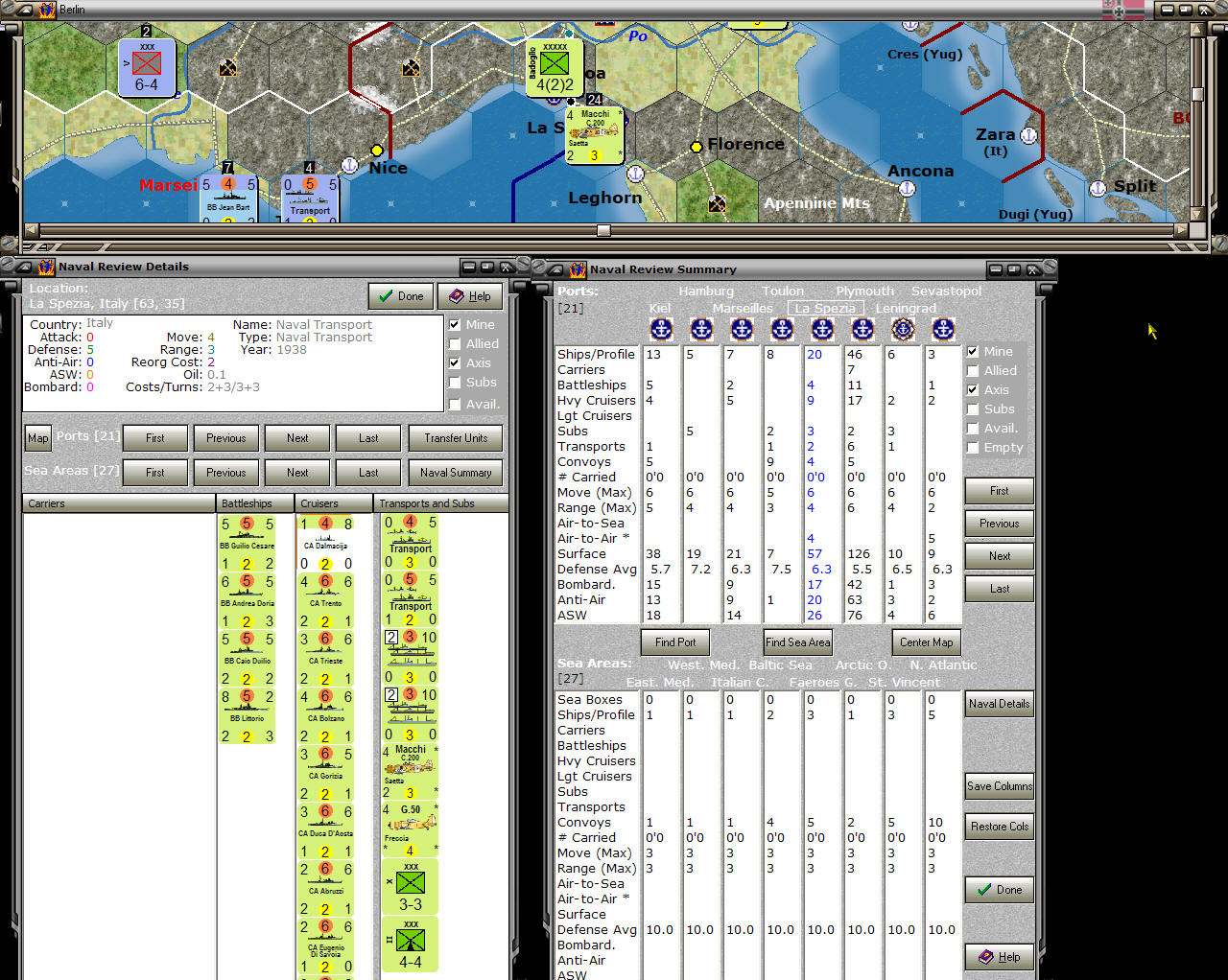Viewport: 1228px width, 980px height.
Task: Uncheck Axis in Naval Review Summary
Action: click(973, 390)
